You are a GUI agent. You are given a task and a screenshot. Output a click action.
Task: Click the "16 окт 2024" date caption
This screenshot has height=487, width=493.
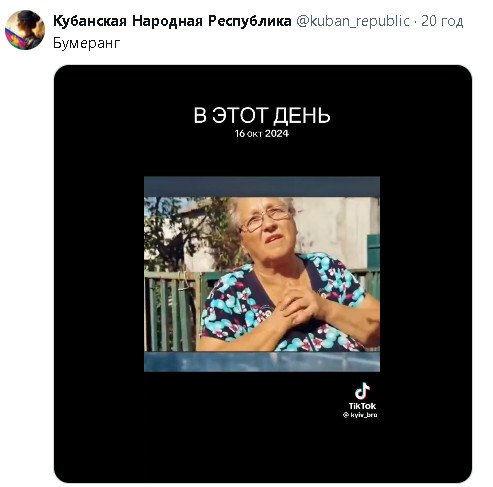[262, 134]
